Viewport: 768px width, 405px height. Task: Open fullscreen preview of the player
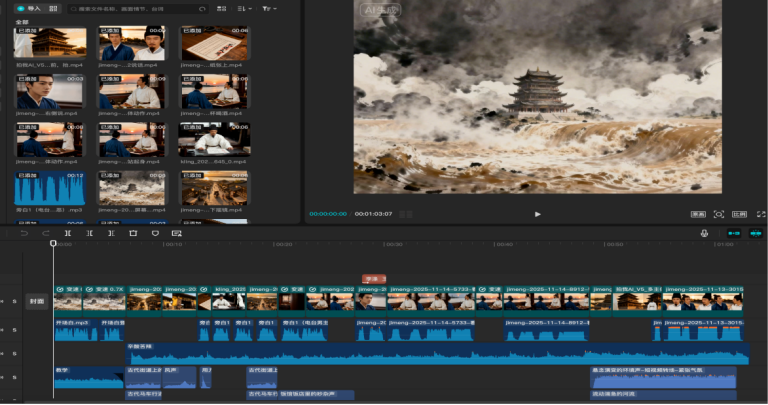761,214
